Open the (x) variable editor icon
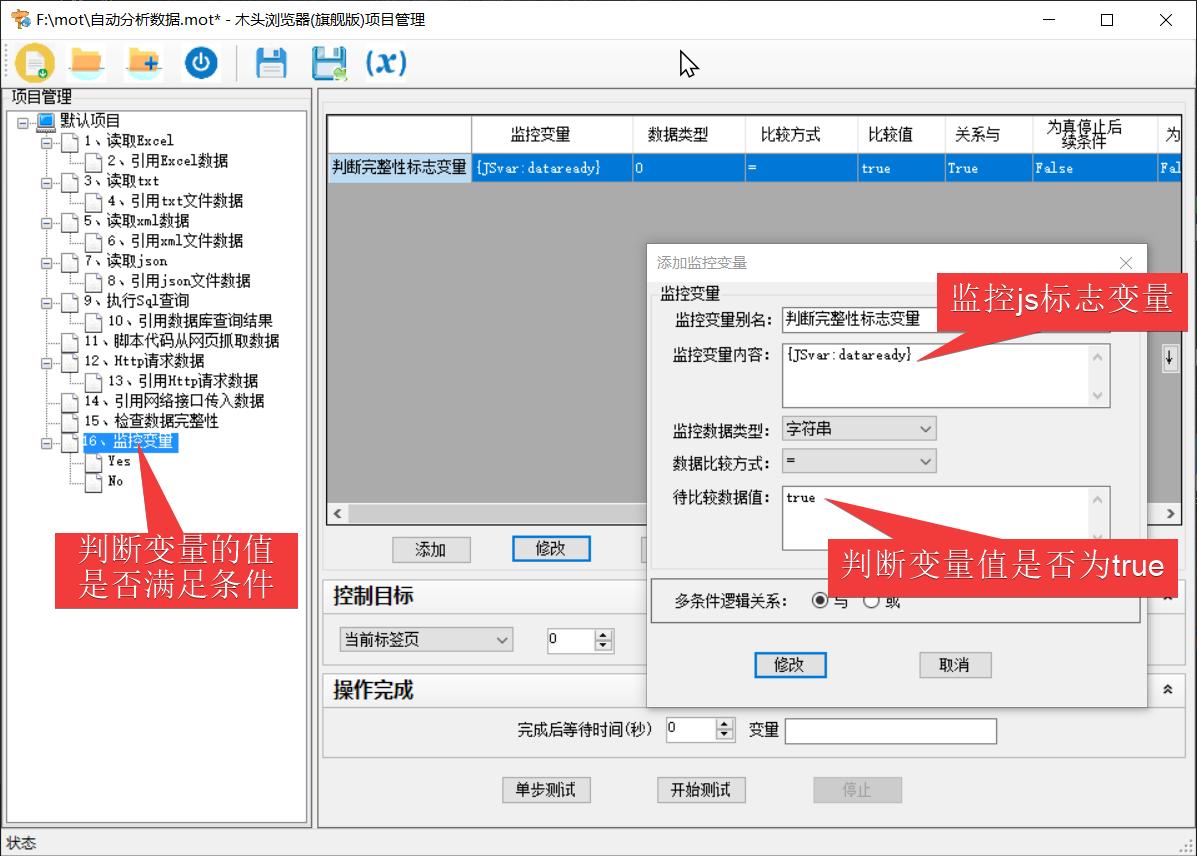The image size is (1197, 856). pyautogui.click(x=384, y=62)
